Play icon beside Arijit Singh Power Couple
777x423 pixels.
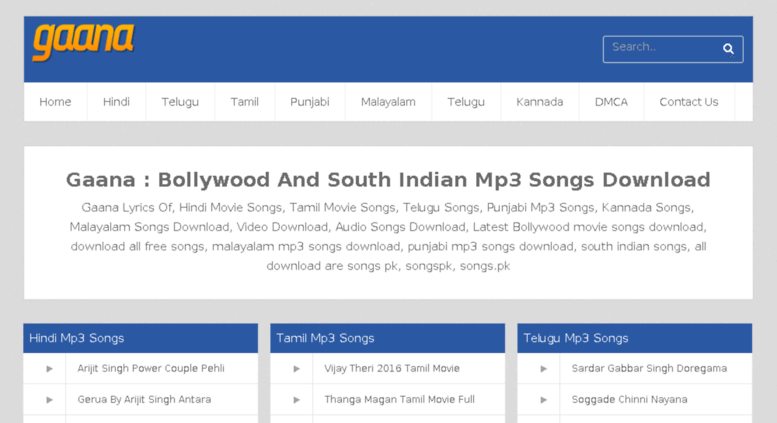[49, 369]
